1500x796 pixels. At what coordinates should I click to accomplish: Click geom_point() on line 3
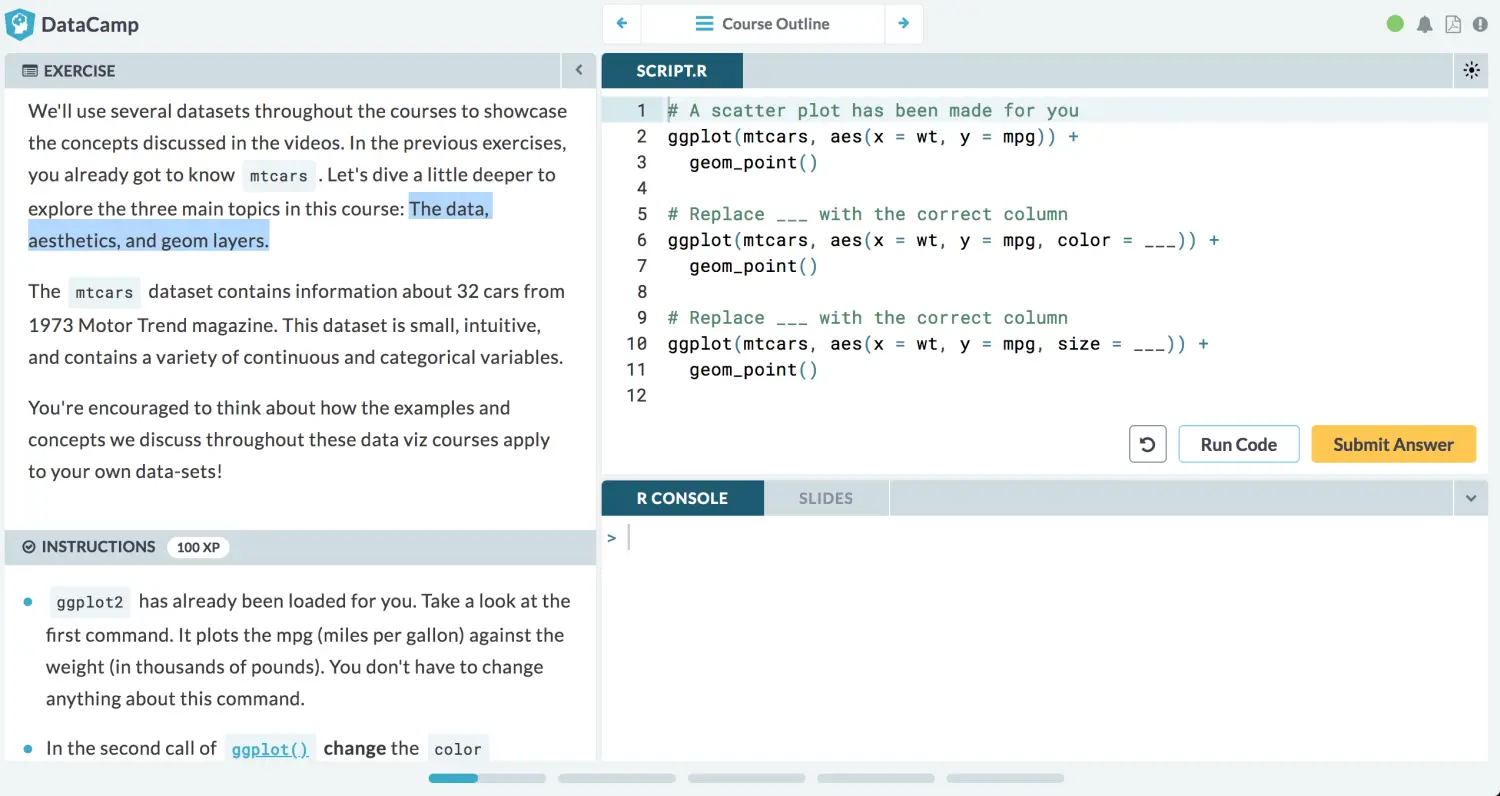(753, 162)
